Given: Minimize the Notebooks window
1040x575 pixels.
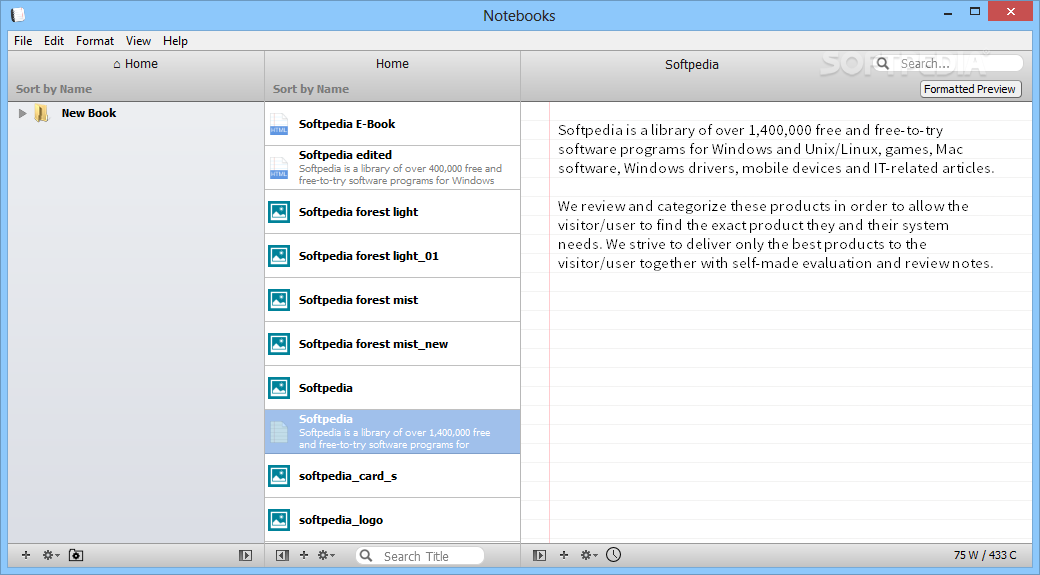Looking at the screenshot, I should tap(948, 13).
